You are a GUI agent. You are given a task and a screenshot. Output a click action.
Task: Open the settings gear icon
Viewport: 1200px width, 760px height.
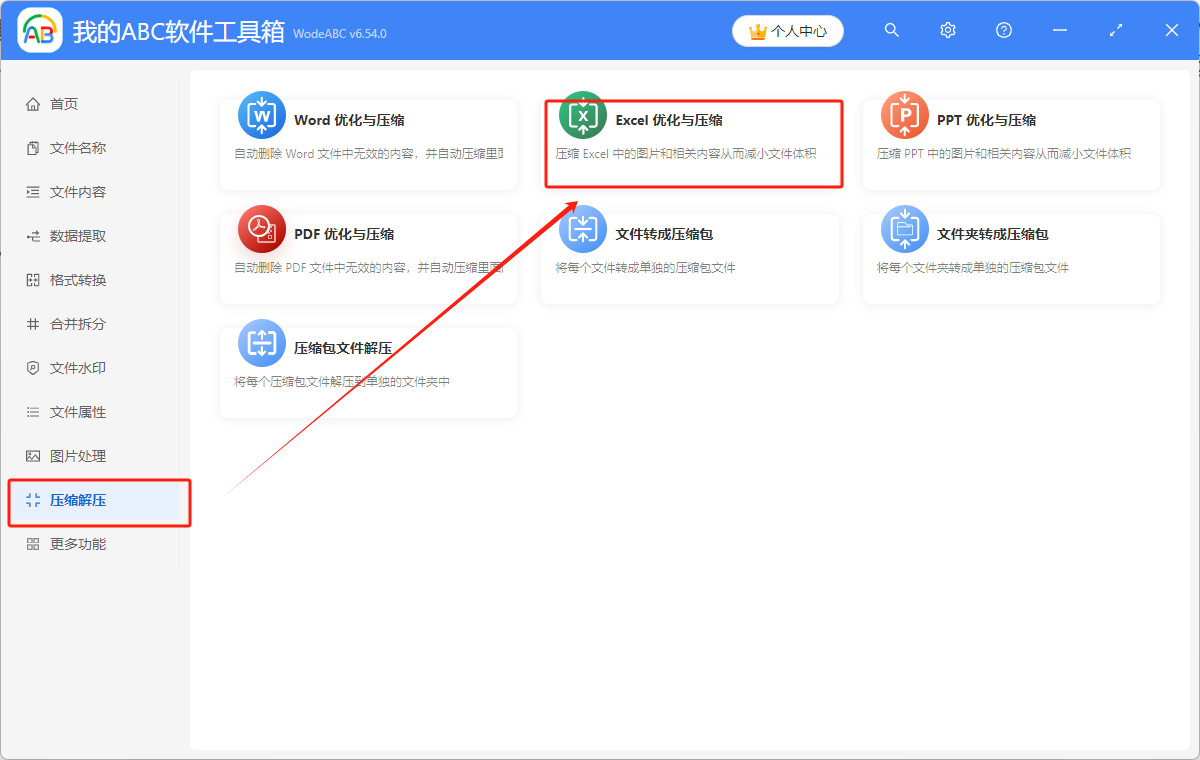click(948, 31)
